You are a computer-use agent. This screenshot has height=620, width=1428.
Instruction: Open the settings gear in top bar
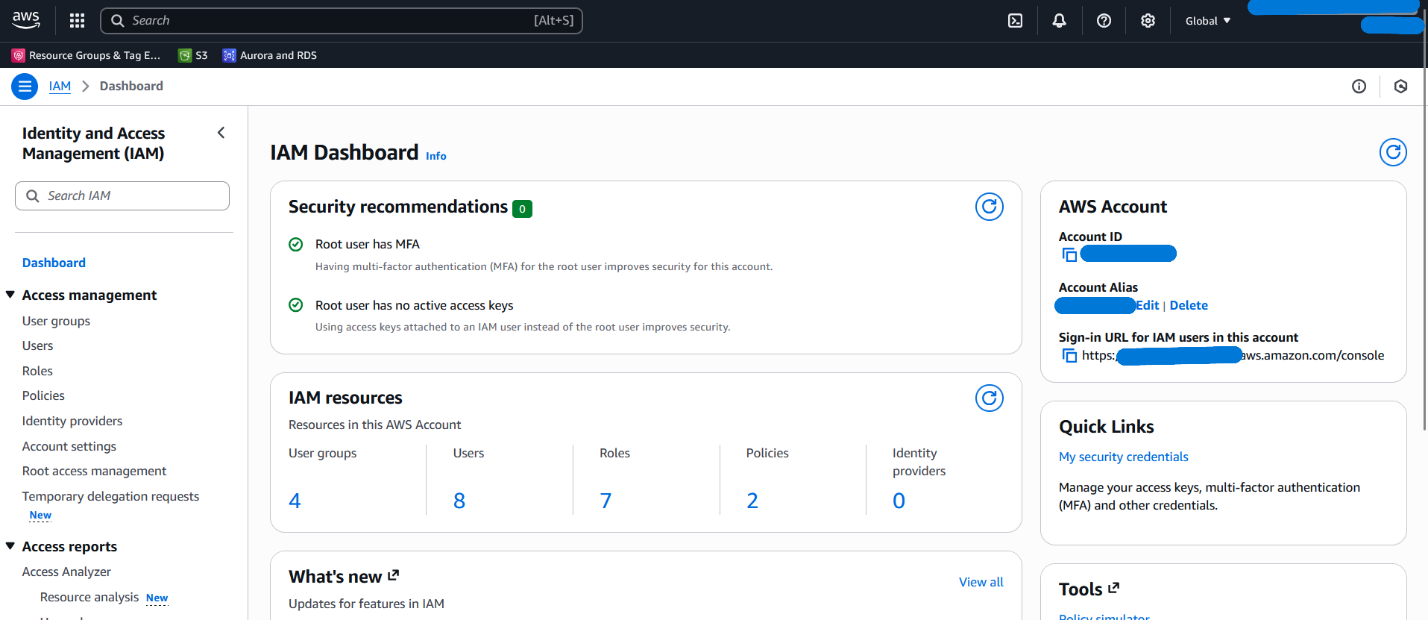coord(1148,21)
